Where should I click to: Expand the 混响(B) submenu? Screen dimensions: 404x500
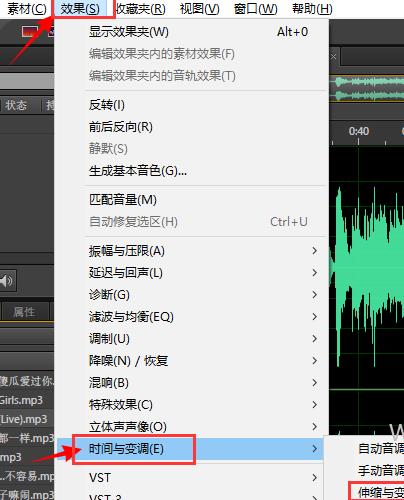[192, 383]
